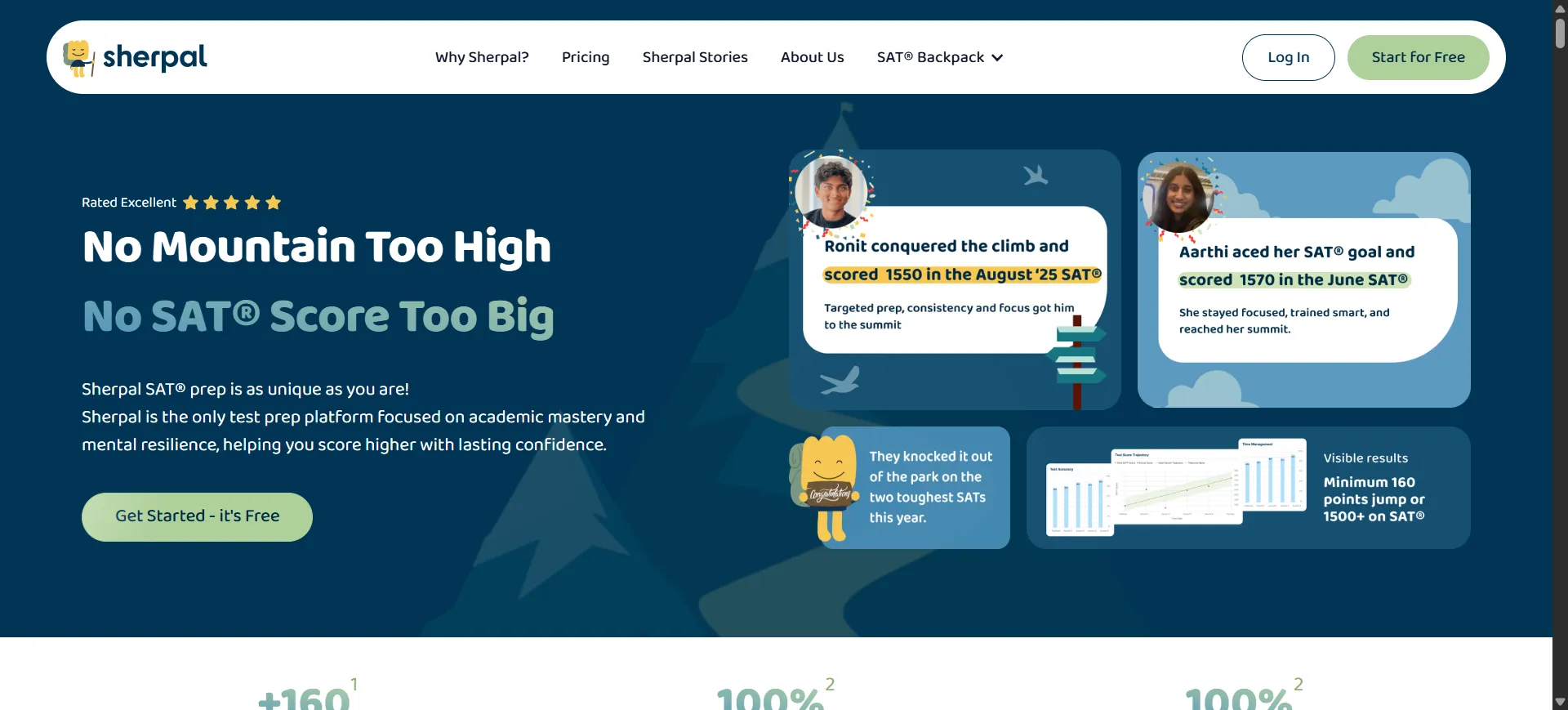Click the score charts thumbnail image
The width and height of the screenshot is (1568, 710).
pyautogui.click(x=1176, y=488)
